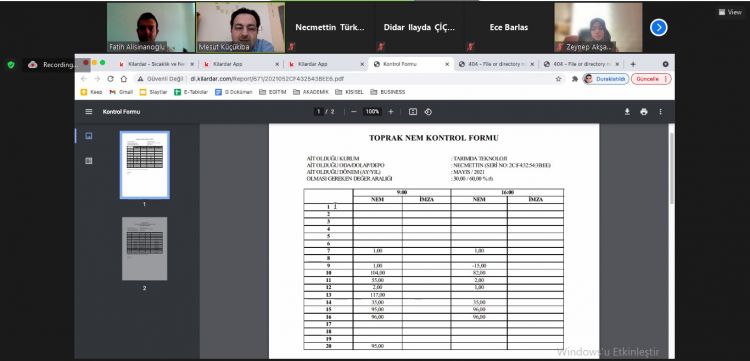Expand the AKADEMİK bookmark folder
The width and height of the screenshot is (750, 361).
click(310, 92)
